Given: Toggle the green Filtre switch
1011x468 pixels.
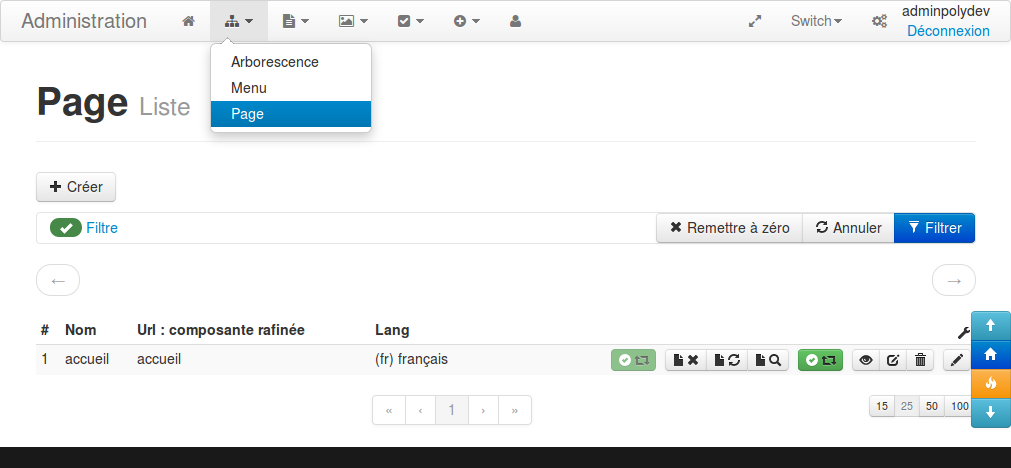Looking at the screenshot, I should coord(66,228).
